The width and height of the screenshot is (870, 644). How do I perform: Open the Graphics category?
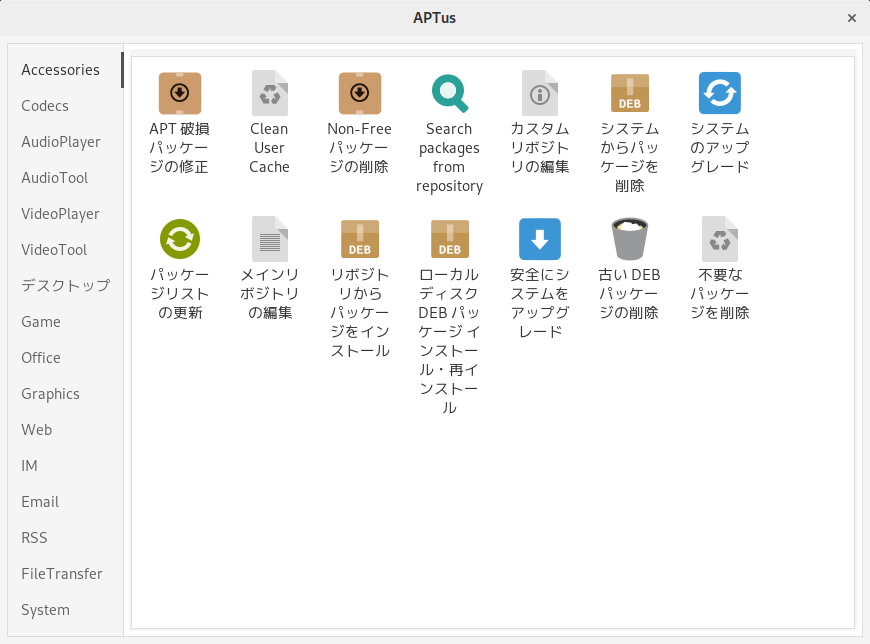tap(65, 394)
